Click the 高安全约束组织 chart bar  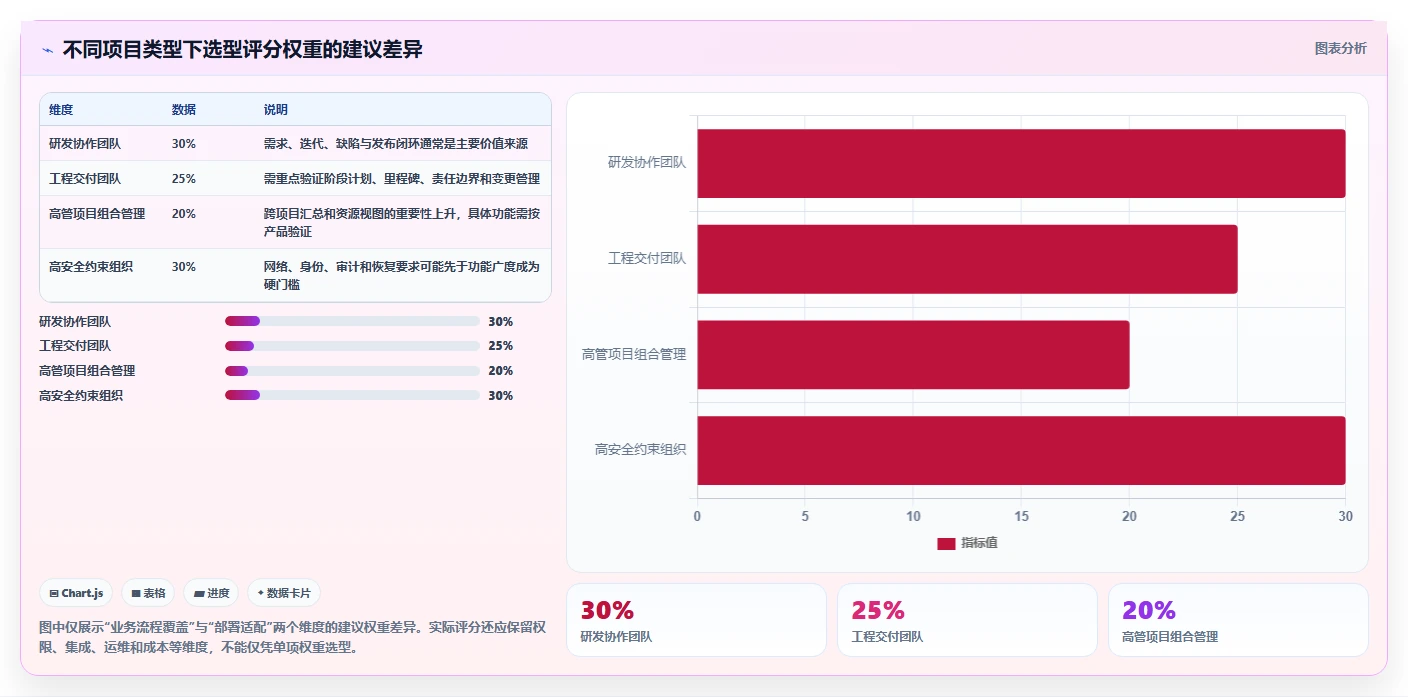(1021, 450)
